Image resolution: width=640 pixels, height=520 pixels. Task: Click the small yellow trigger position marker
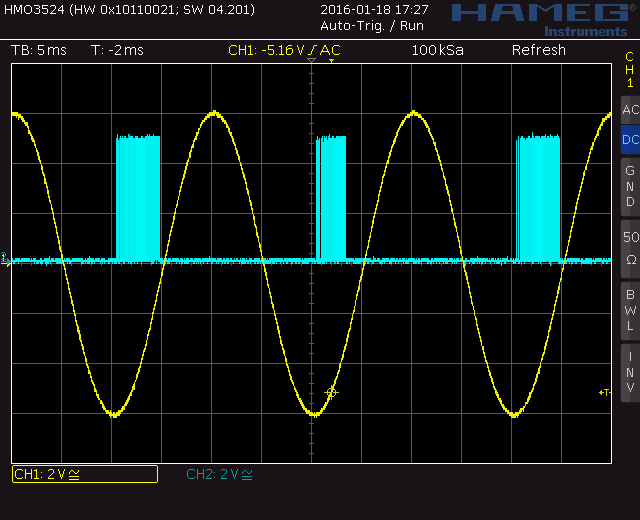[x=331, y=61]
